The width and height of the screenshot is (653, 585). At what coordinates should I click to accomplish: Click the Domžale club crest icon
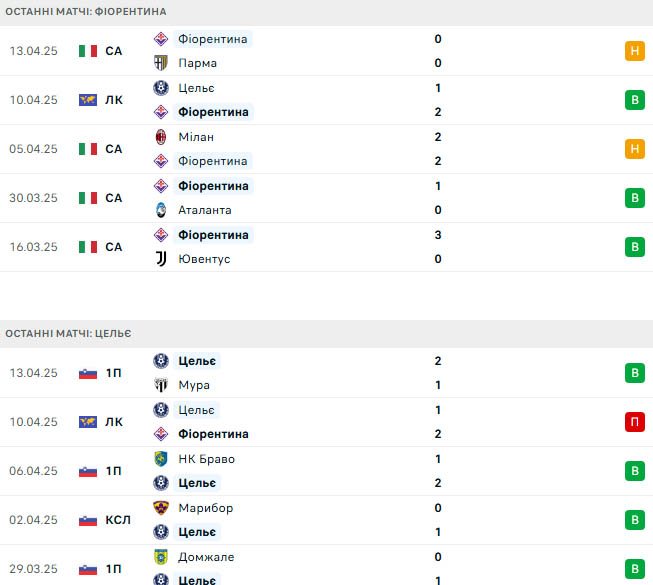pos(161,557)
